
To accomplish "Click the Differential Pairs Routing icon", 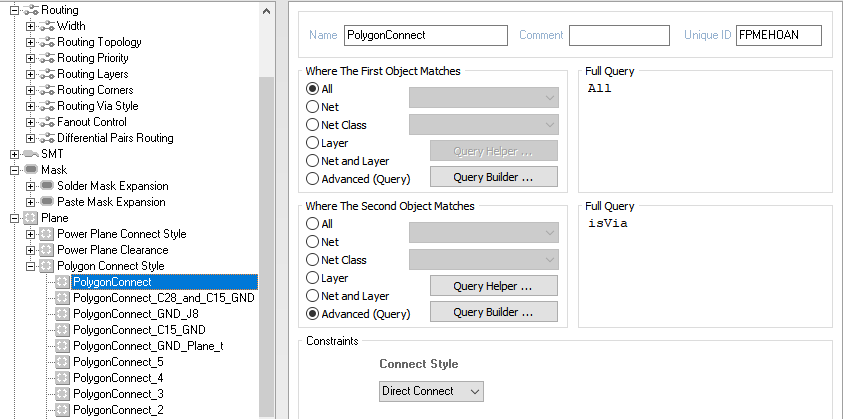I will [x=46, y=138].
